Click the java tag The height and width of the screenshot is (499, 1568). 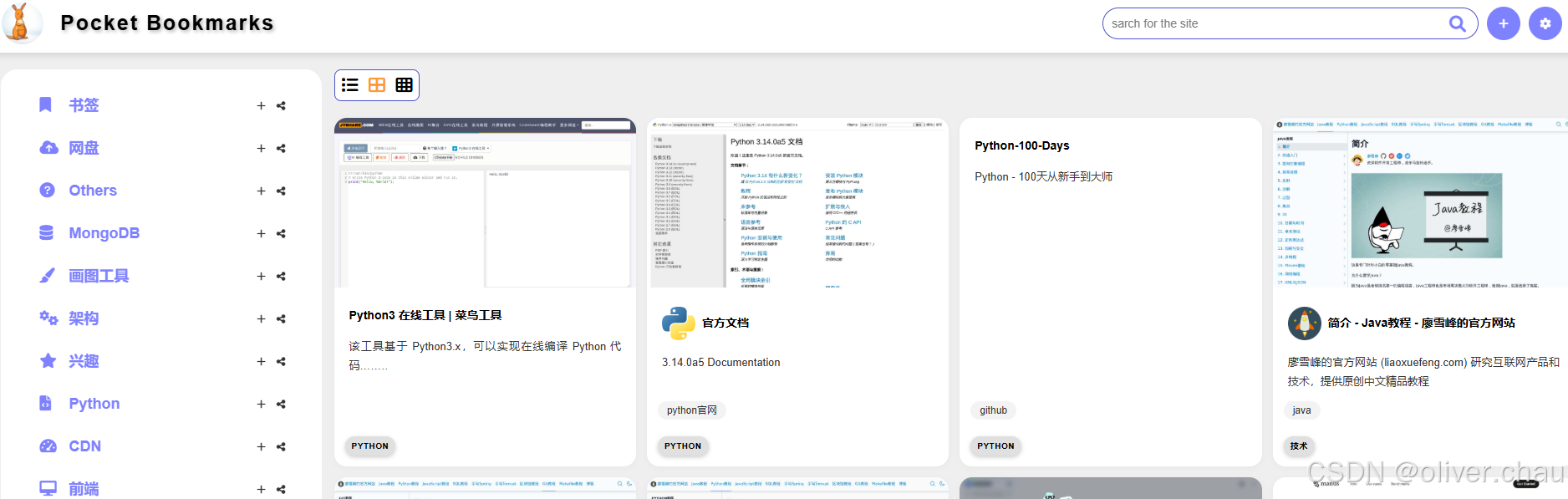tap(1301, 410)
